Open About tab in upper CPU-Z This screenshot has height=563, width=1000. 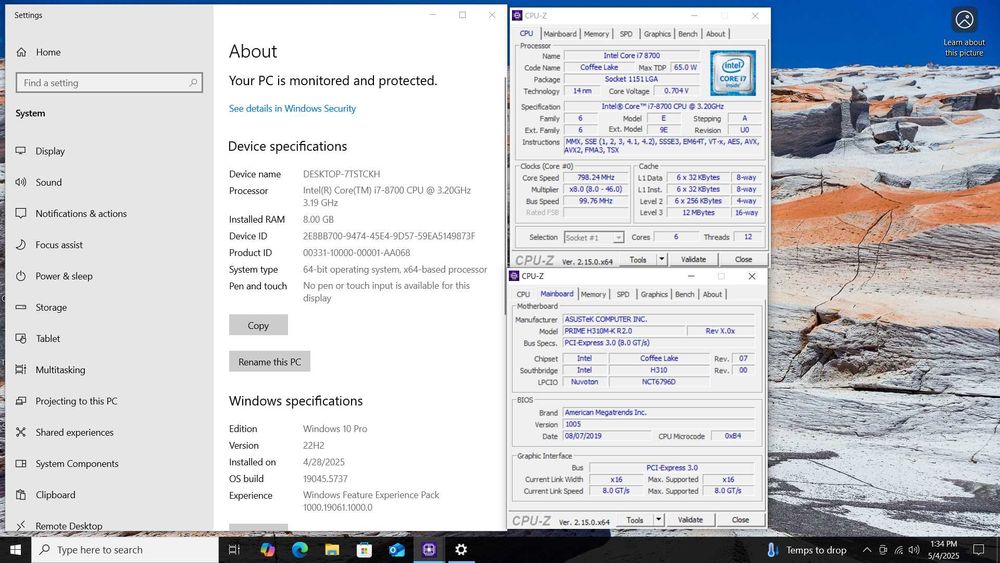(x=716, y=34)
